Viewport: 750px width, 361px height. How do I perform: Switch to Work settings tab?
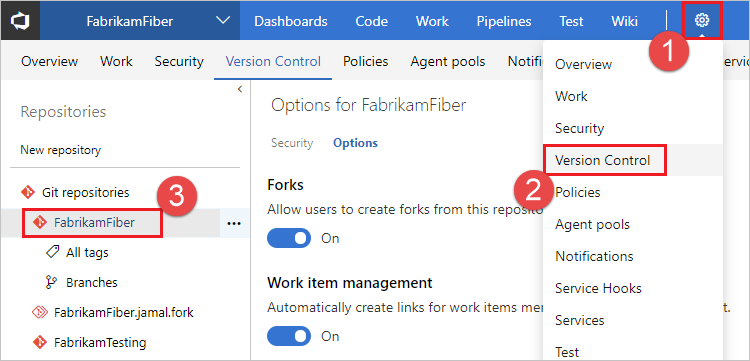click(x=116, y=62)
